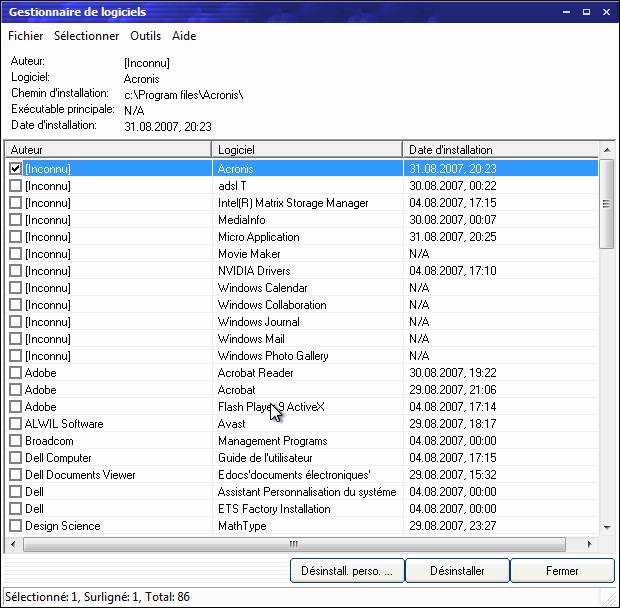
Task: Select the Acrobat software entry
Action: (236, 390)
